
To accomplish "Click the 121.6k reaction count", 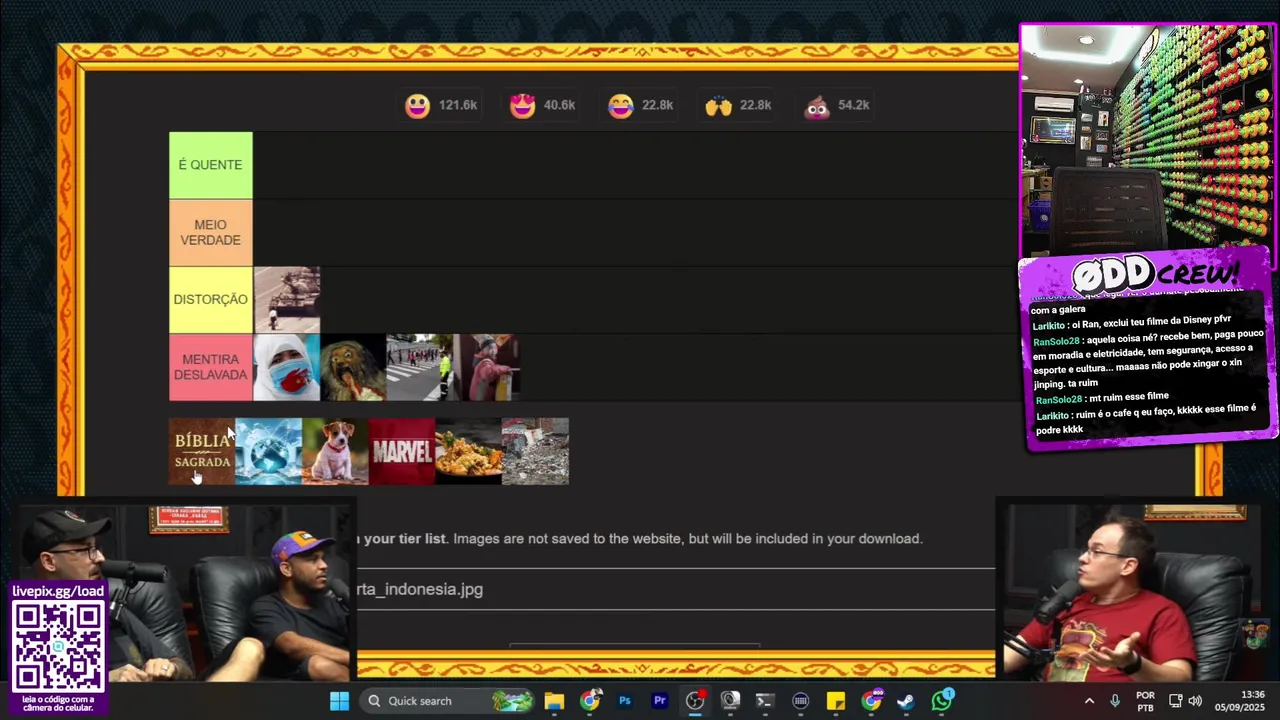I will (x=458, y=105).
